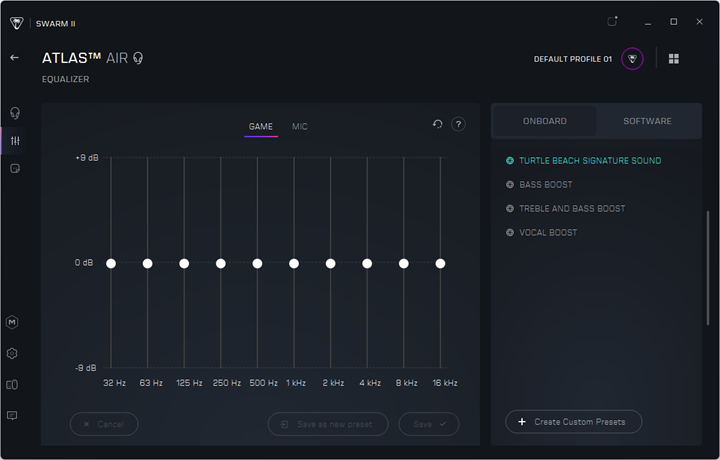Open the headset audio section in sidebar
Image resolution: width=720 pixels, height=460 pixels.
14,113
